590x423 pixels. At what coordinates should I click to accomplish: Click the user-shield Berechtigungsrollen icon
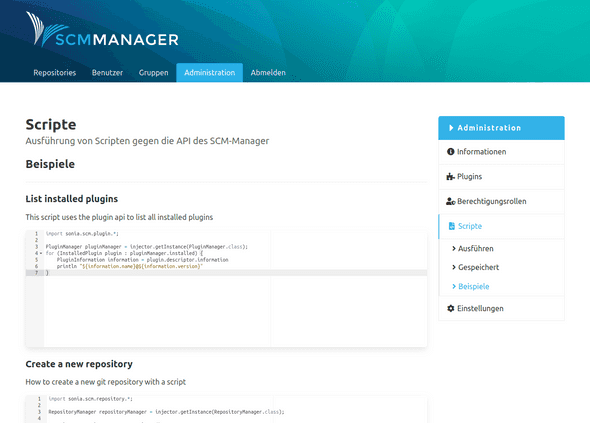click(451, 201)
